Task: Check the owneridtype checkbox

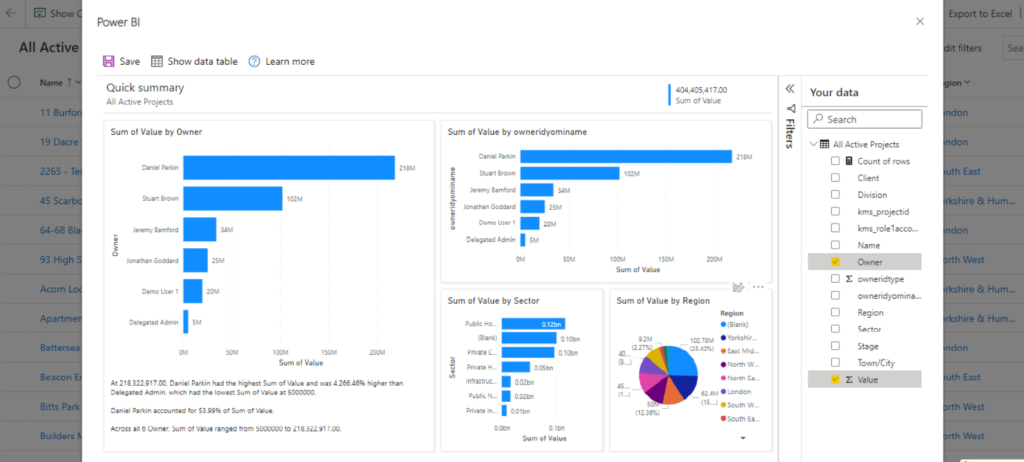Action: point(835,279)
